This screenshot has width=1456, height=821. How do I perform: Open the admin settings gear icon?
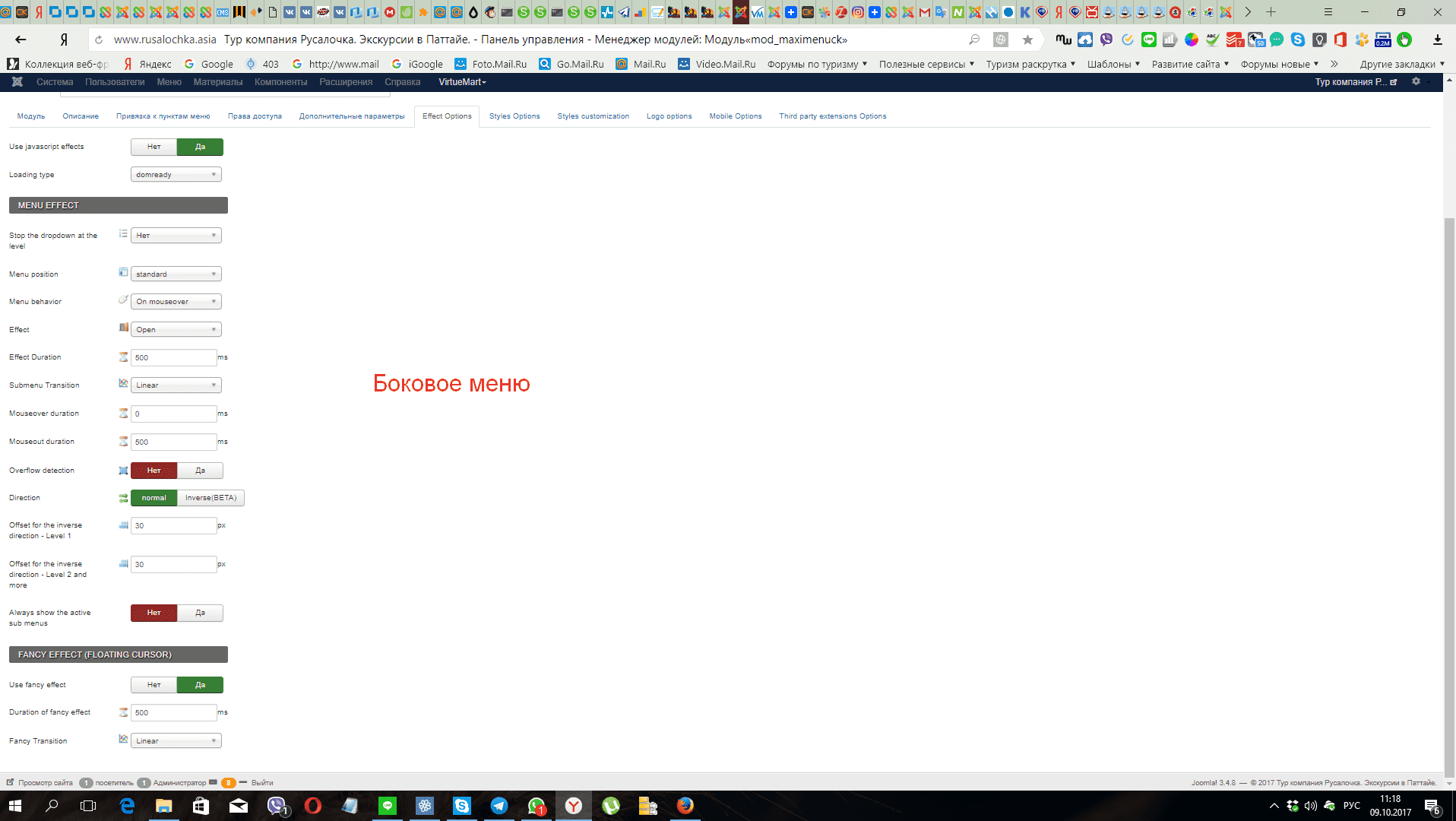1416,81
